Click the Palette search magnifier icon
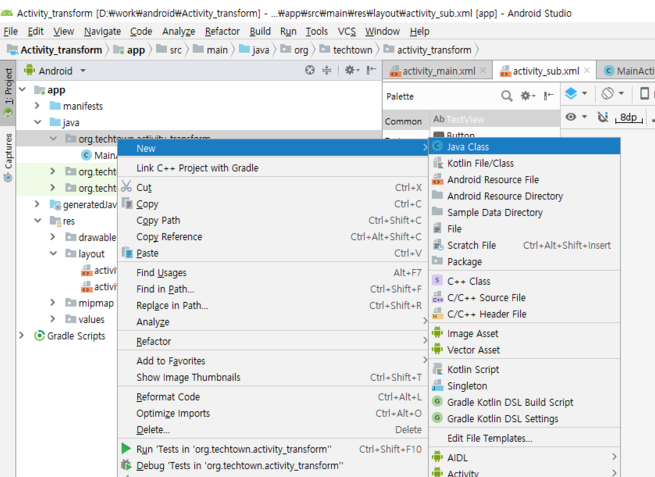Image resolution: width=655 pixels, height=477 pixels. [506, 96]
